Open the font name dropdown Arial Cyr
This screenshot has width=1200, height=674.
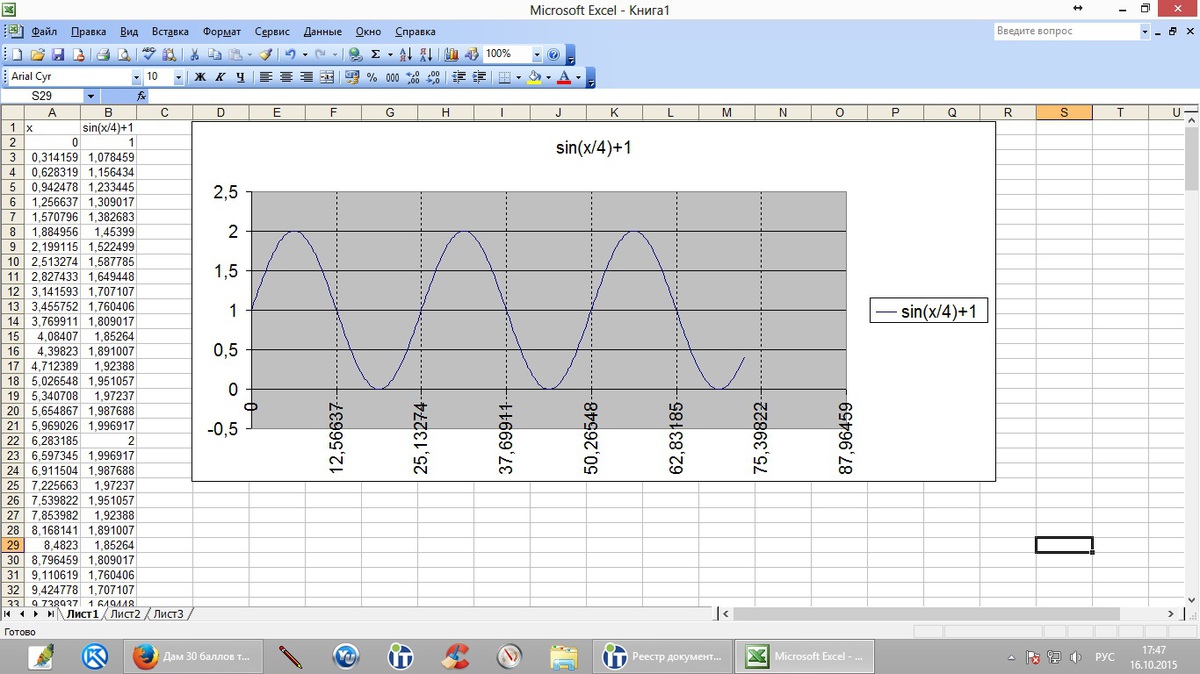point(136,77)
